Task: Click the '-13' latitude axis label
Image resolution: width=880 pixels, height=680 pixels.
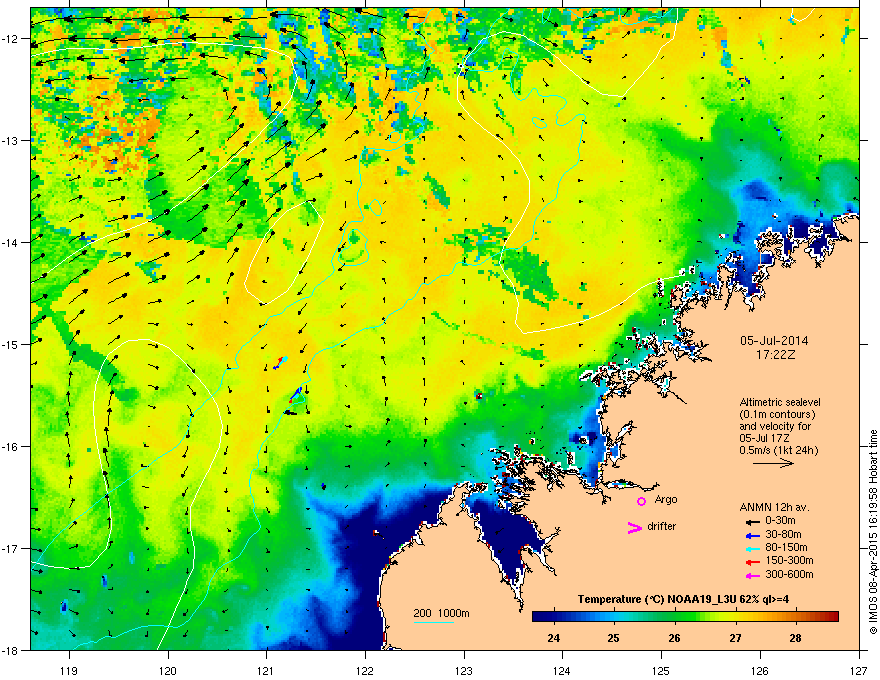Action: (10, 140)
